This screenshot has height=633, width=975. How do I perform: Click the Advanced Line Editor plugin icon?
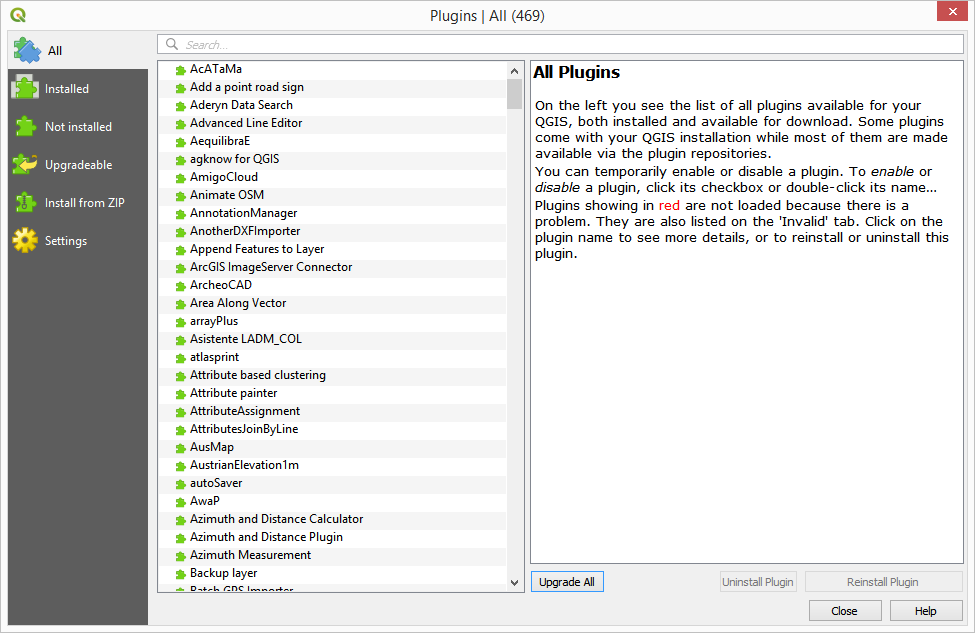coord(180,124)
